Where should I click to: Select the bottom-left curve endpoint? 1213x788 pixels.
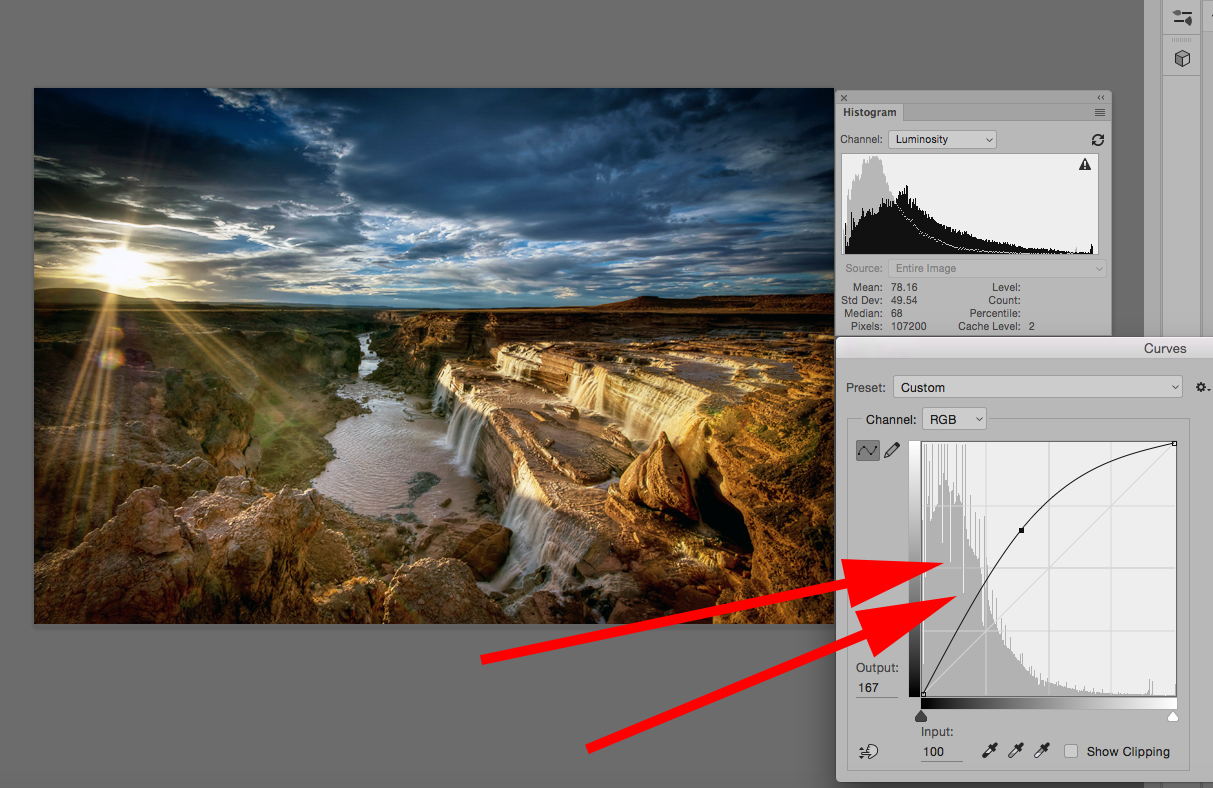(922, 694)
